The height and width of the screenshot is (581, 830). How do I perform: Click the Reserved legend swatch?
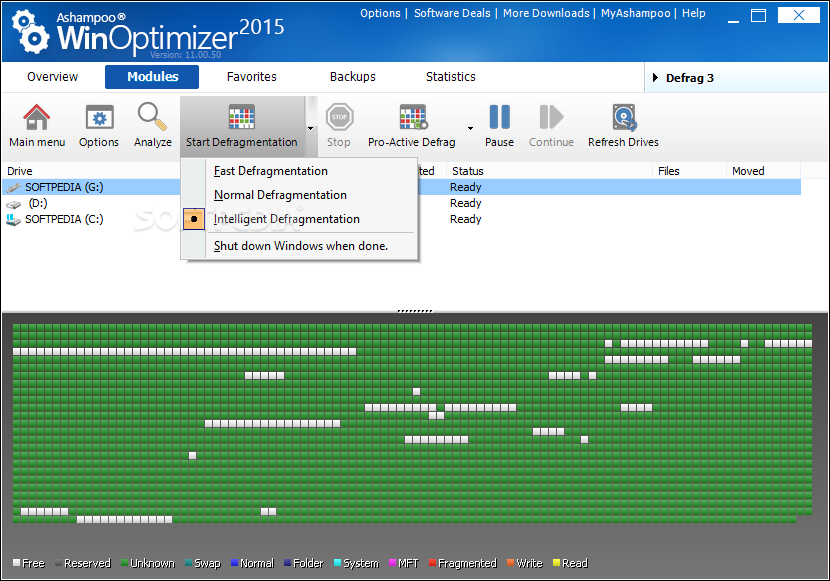(x=58, y=562)
